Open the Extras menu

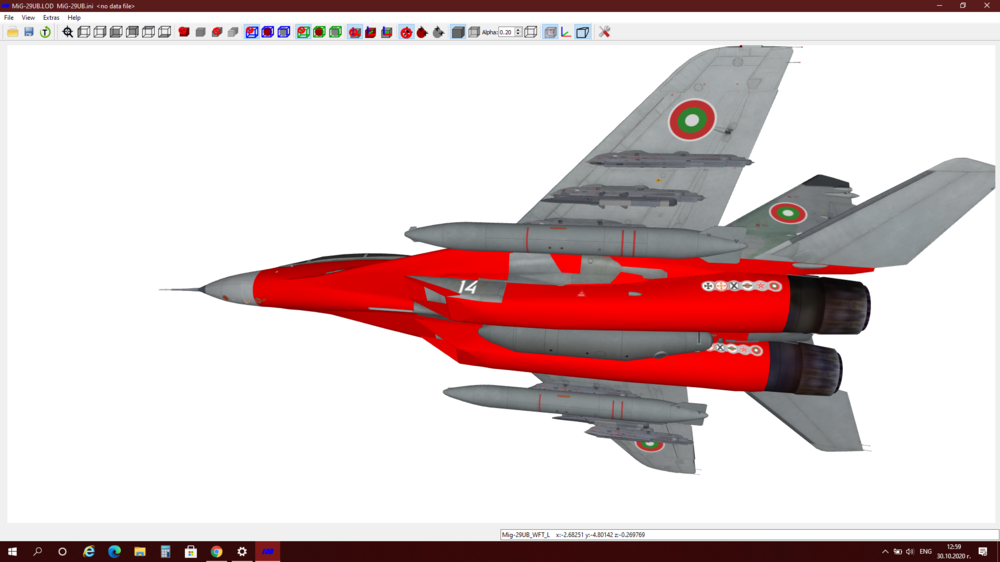[x=51, y=18]
